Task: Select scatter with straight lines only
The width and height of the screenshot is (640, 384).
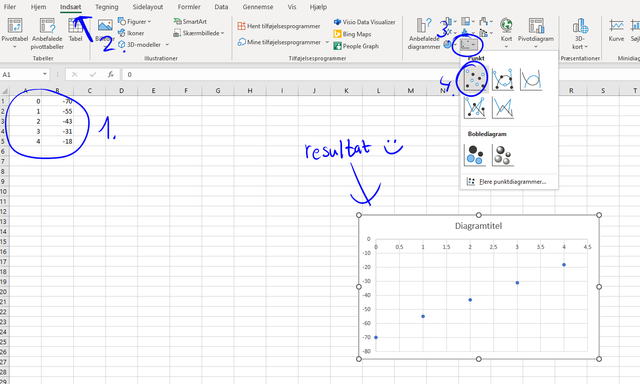Action: click(503, 107)
